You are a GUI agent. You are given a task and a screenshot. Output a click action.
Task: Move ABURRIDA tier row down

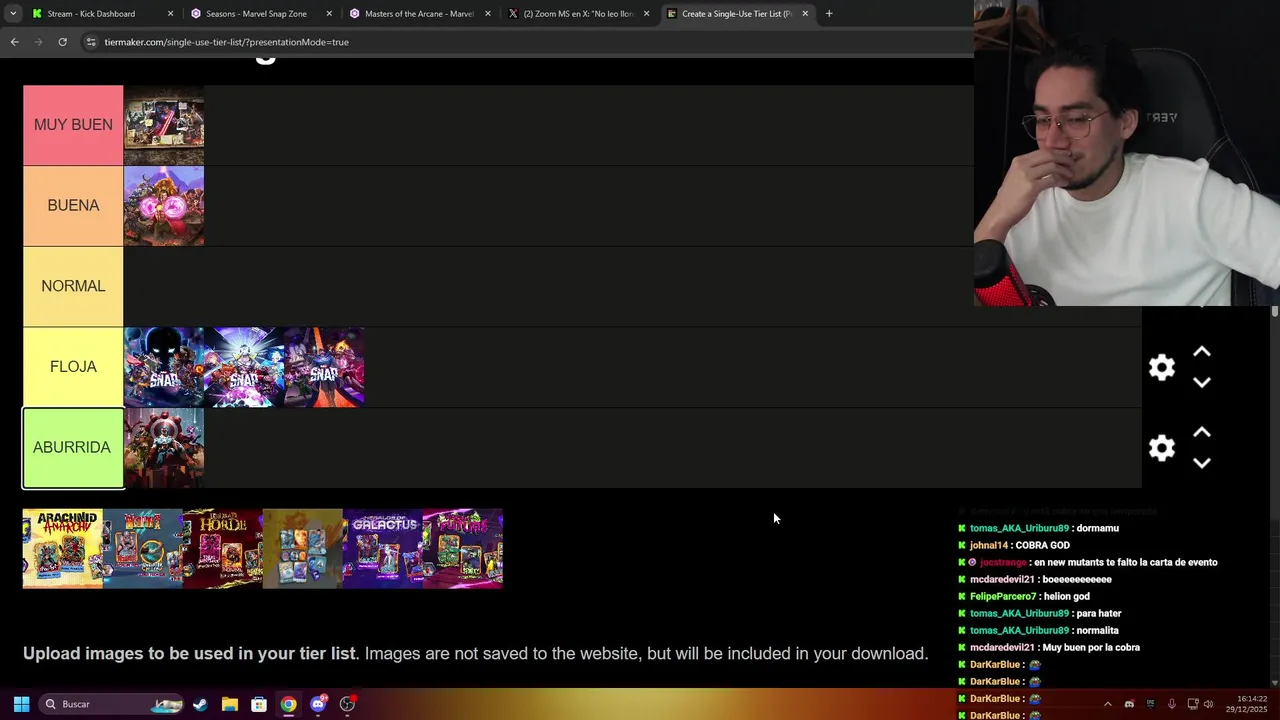click(x=1202, y=463)
